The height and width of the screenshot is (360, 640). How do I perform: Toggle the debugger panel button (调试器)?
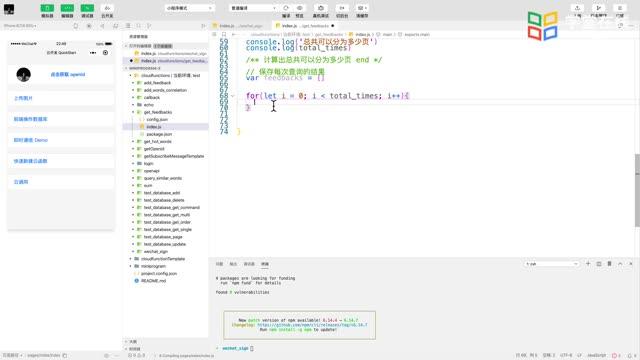pyautogui.click(x=87, y=8)
